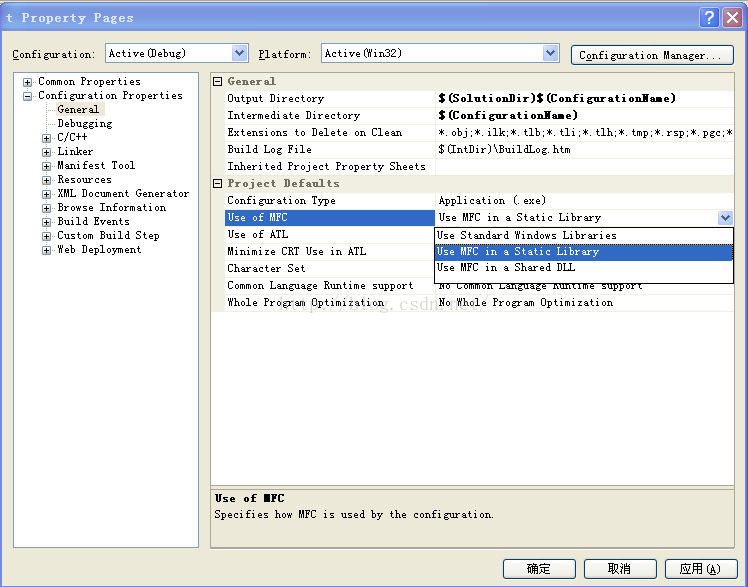The height and width of the screenshot is (587, 748).
Task: Expand XML Document Generator node
Action: (46, 194)
